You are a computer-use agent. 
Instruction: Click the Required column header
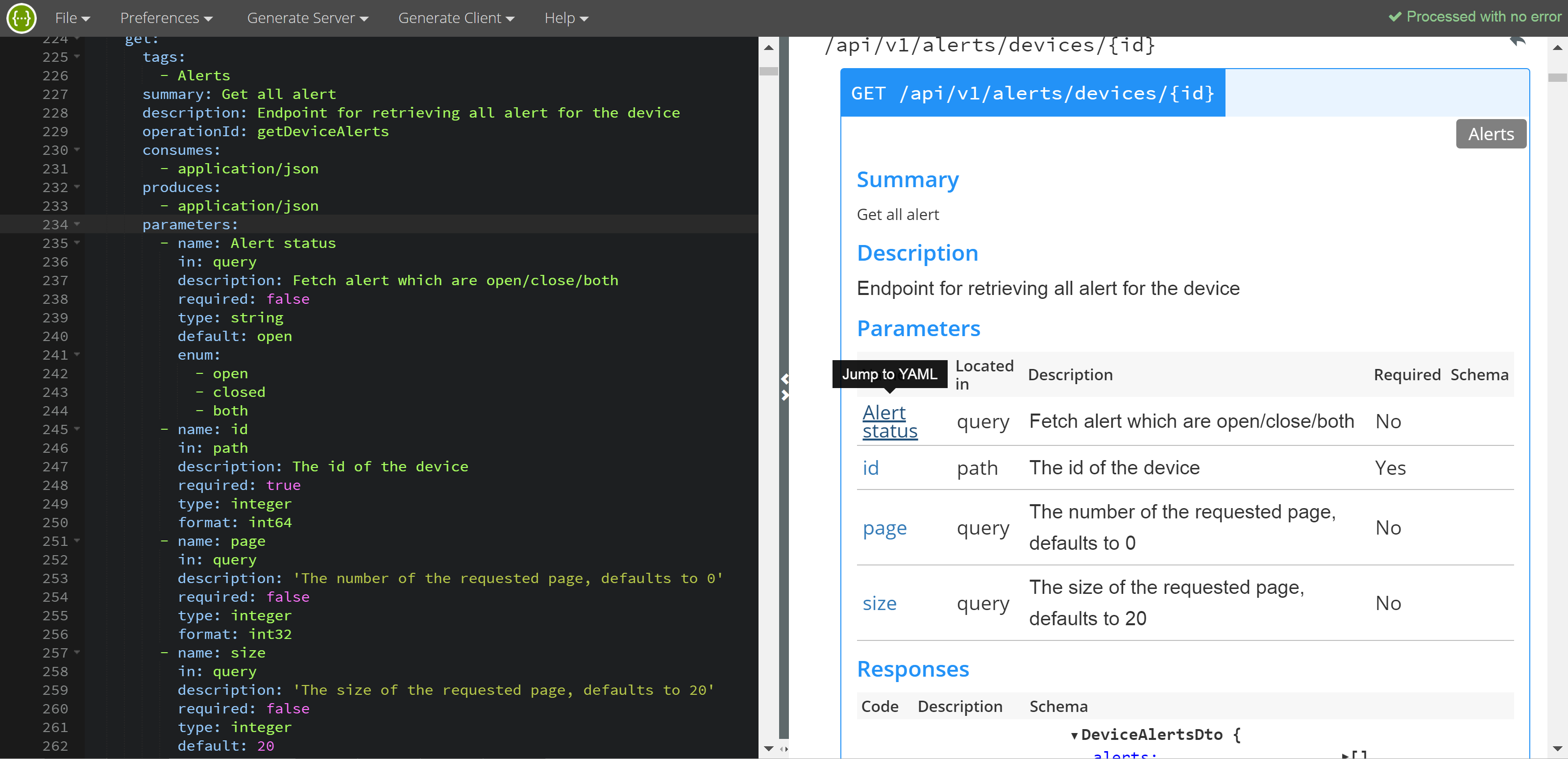[x=1407, y=375]
